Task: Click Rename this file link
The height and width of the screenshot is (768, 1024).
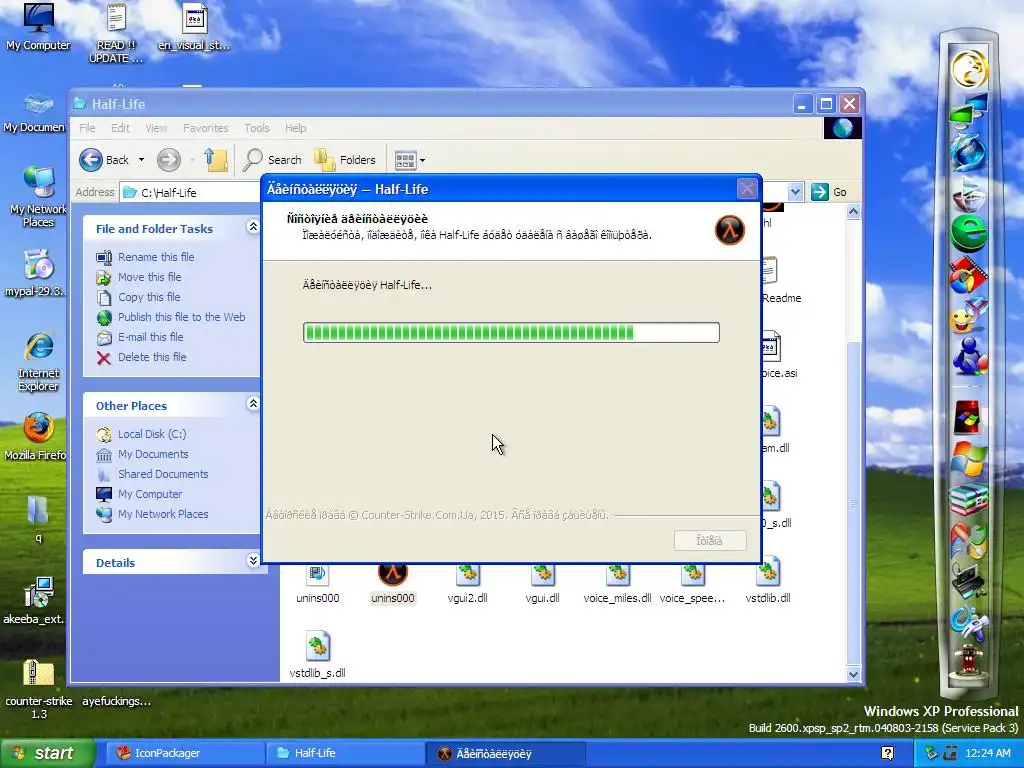Action: tap(156, 257)
